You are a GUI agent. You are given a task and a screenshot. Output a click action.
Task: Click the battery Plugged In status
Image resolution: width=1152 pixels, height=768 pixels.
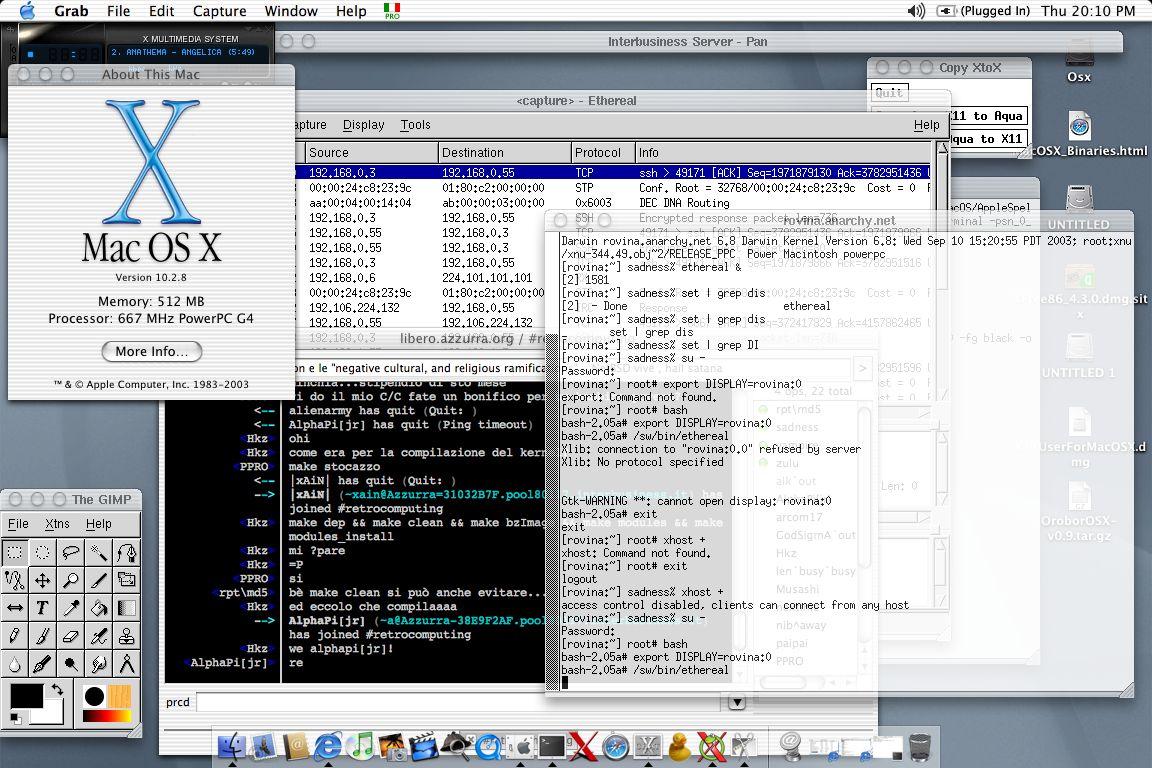click(x=984, y=11)
